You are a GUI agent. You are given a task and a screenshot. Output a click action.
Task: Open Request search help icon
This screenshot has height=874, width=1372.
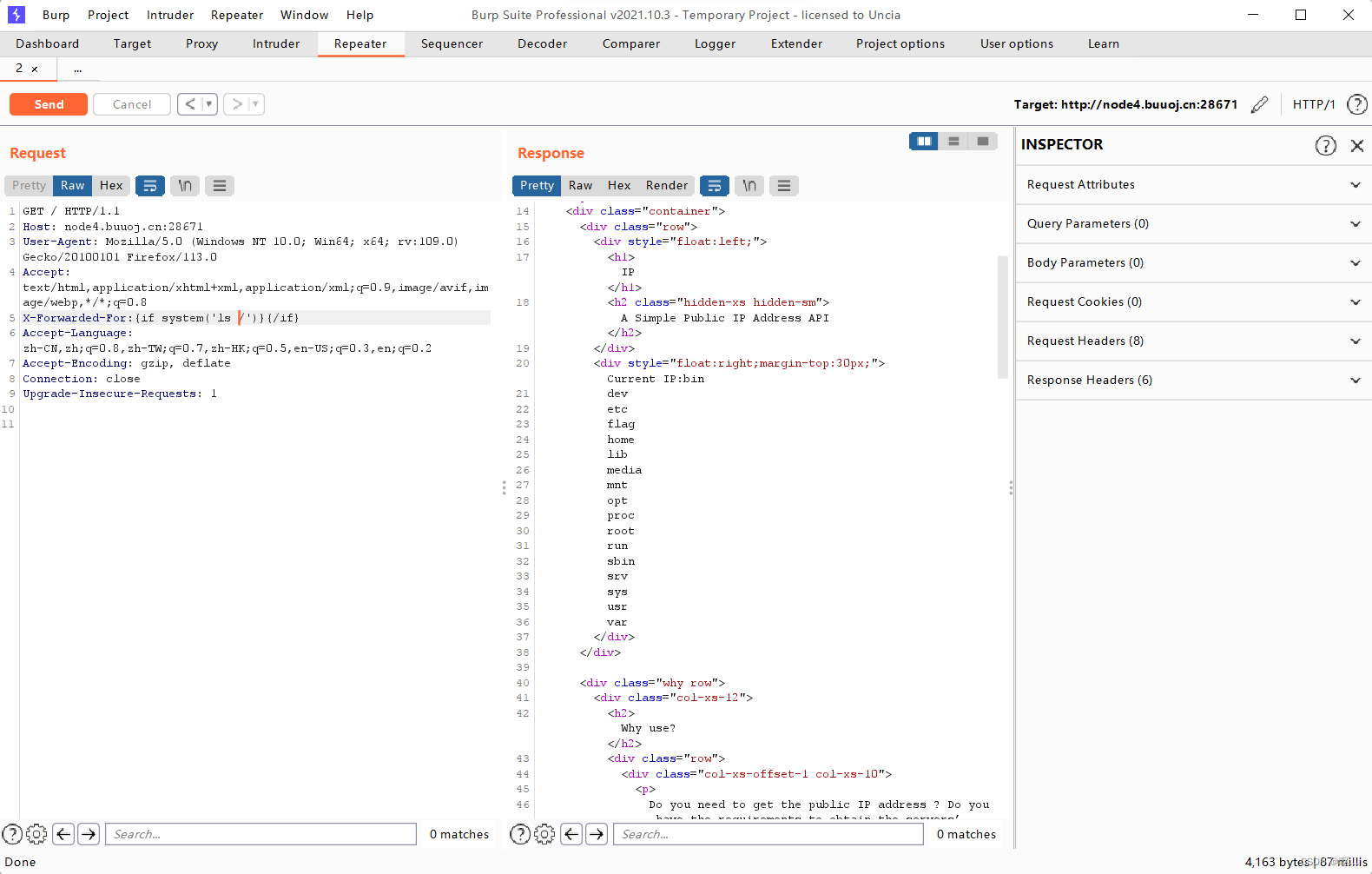(12, 834)
